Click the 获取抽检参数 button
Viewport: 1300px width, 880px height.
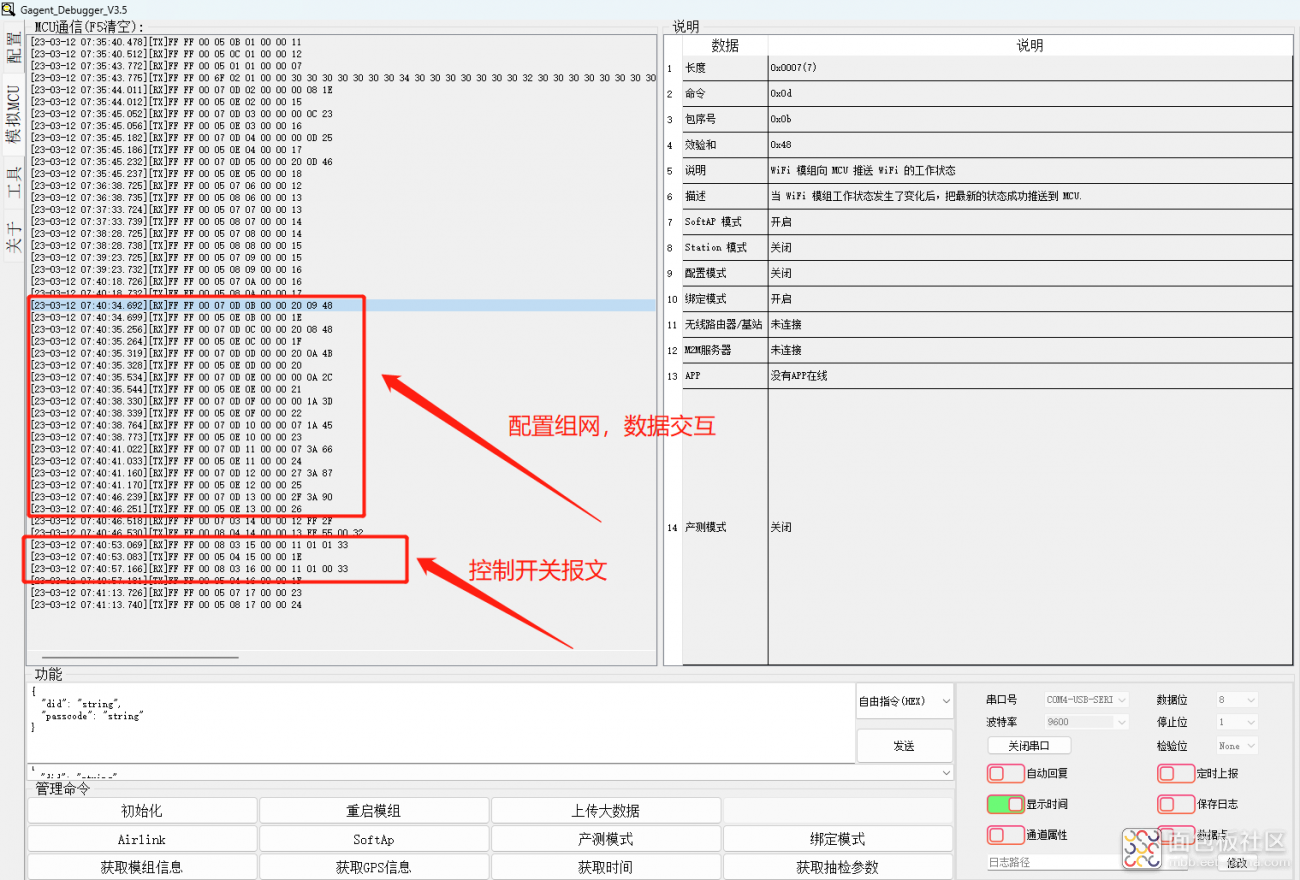(838, 867)
